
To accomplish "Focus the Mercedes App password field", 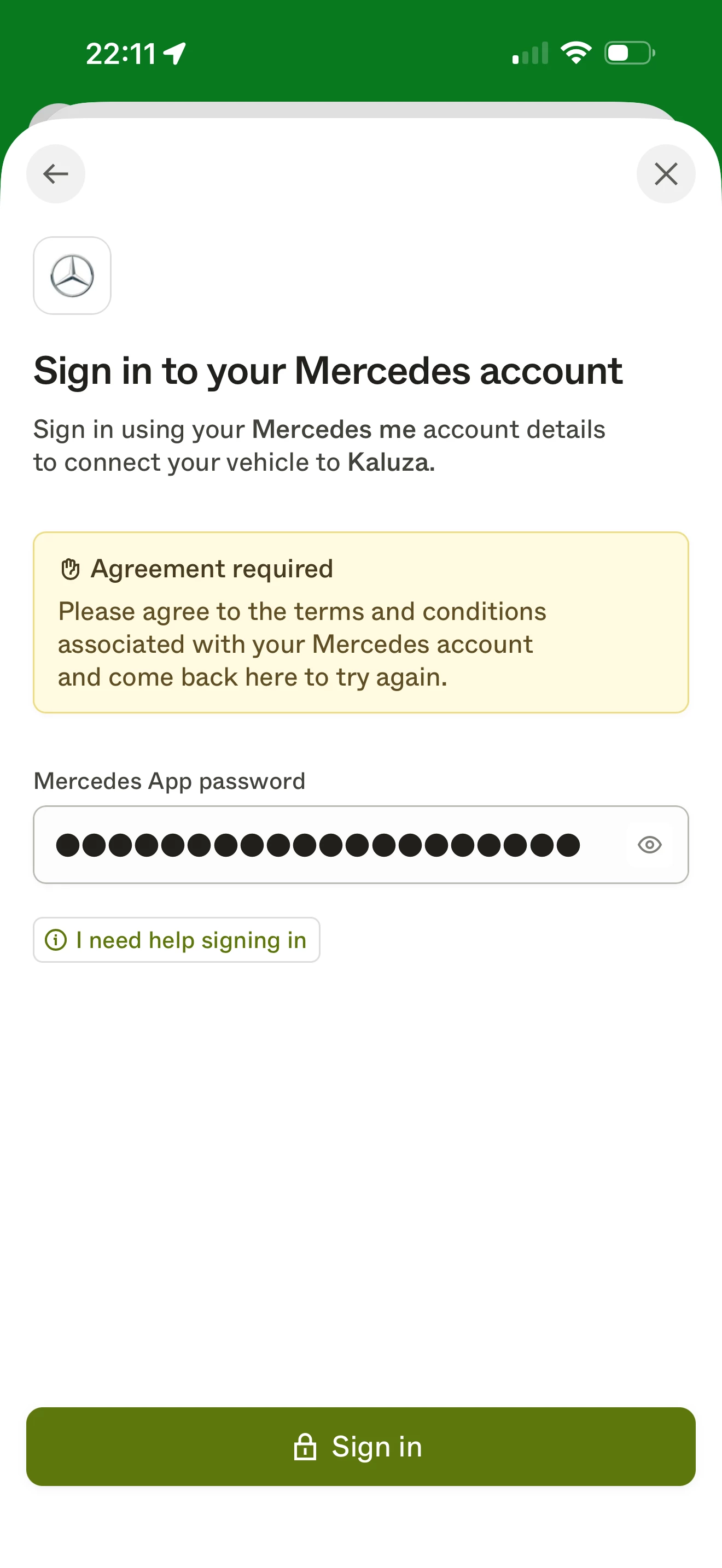I will coord(329,845).
